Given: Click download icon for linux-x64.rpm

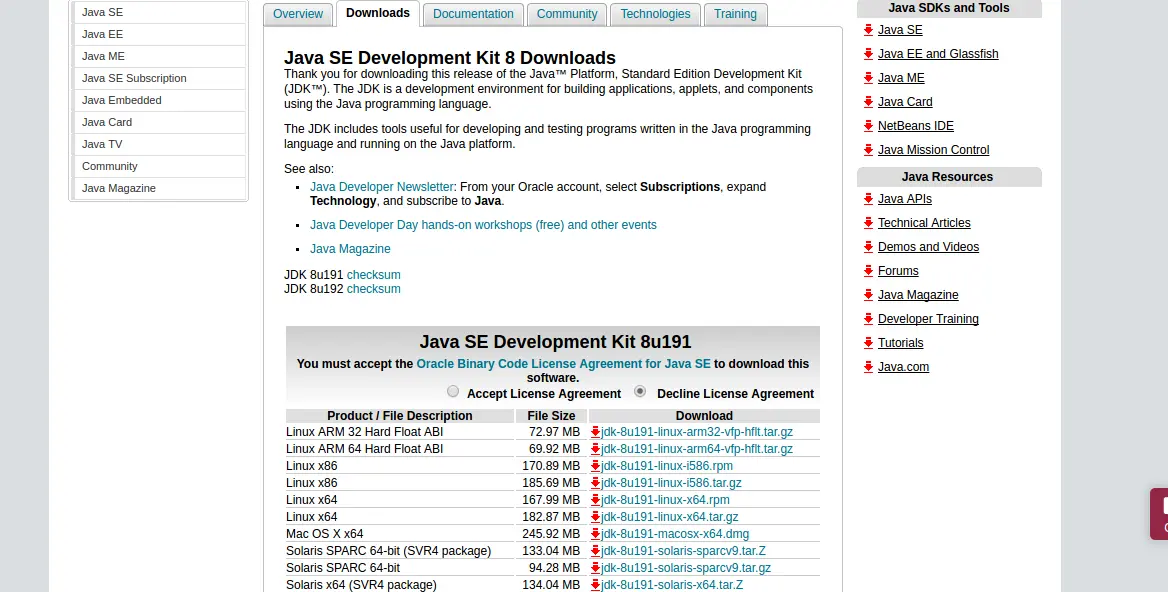Looking at the screenshot, I should tap(595, 500).
